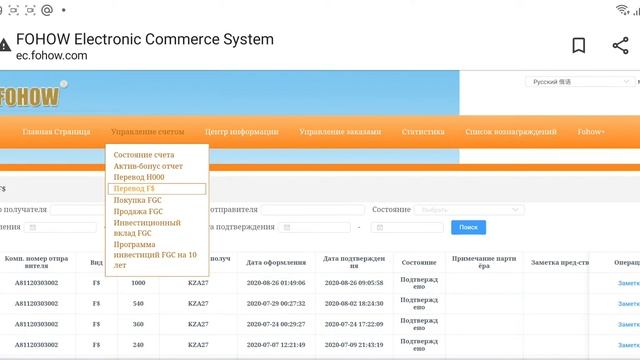Open Fohow+ menu
The image size is (640, 360).
click(591, 132)
